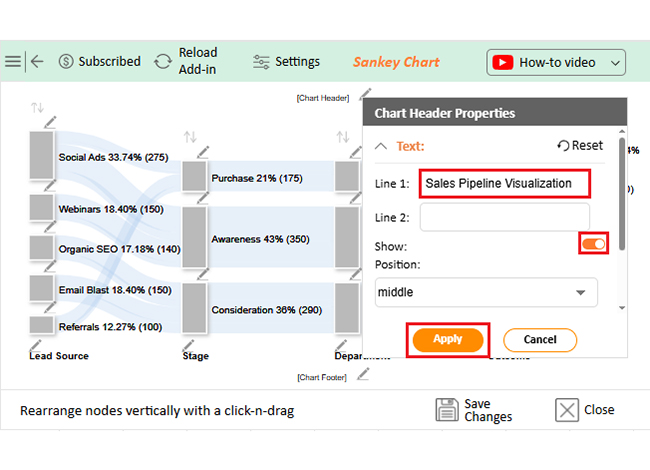This screenshot has width=650, height=470.
Task: Click the Apply button
Action: [448, 339]
